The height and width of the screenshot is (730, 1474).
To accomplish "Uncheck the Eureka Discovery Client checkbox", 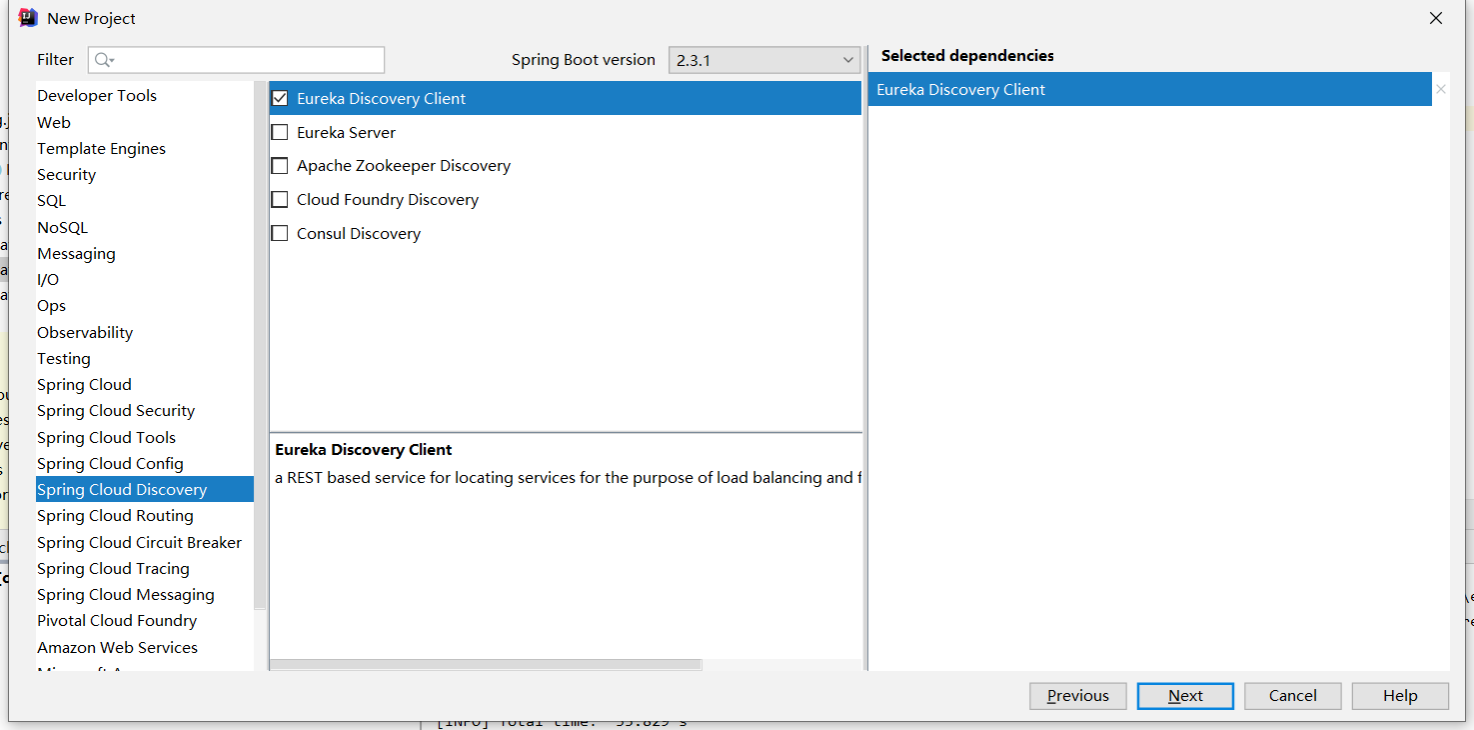I will click(x=280, y=98).
